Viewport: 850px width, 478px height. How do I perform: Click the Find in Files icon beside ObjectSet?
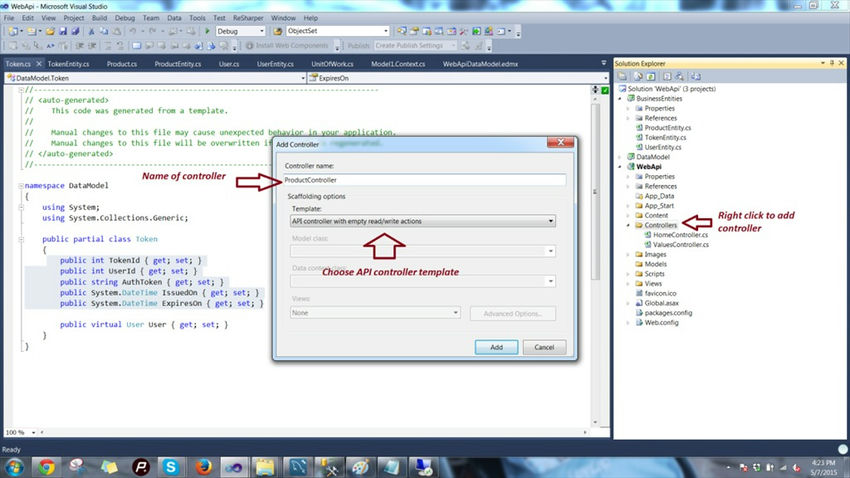click(x=278, y=31)
